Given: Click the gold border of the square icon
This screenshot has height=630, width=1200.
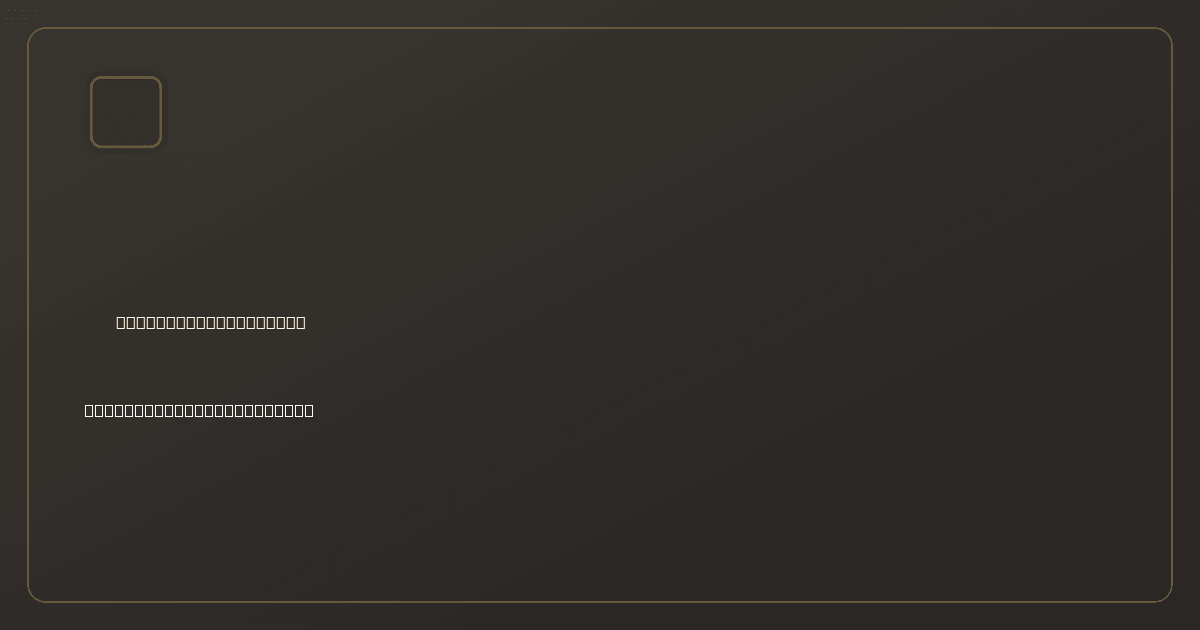Looking at the screenshot, I should (126, 77).
